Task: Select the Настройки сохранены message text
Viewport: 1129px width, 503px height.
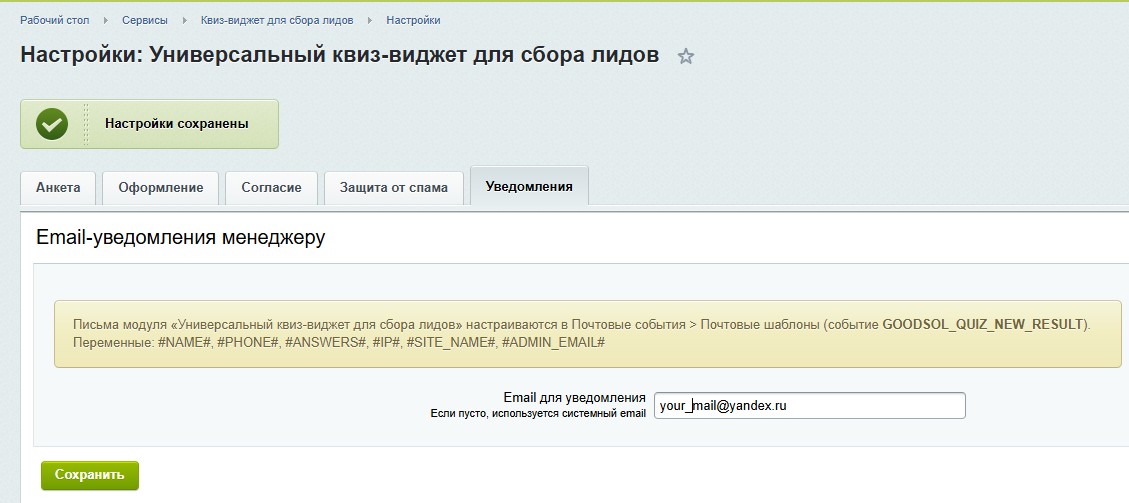Action: [x=176, y=124]
